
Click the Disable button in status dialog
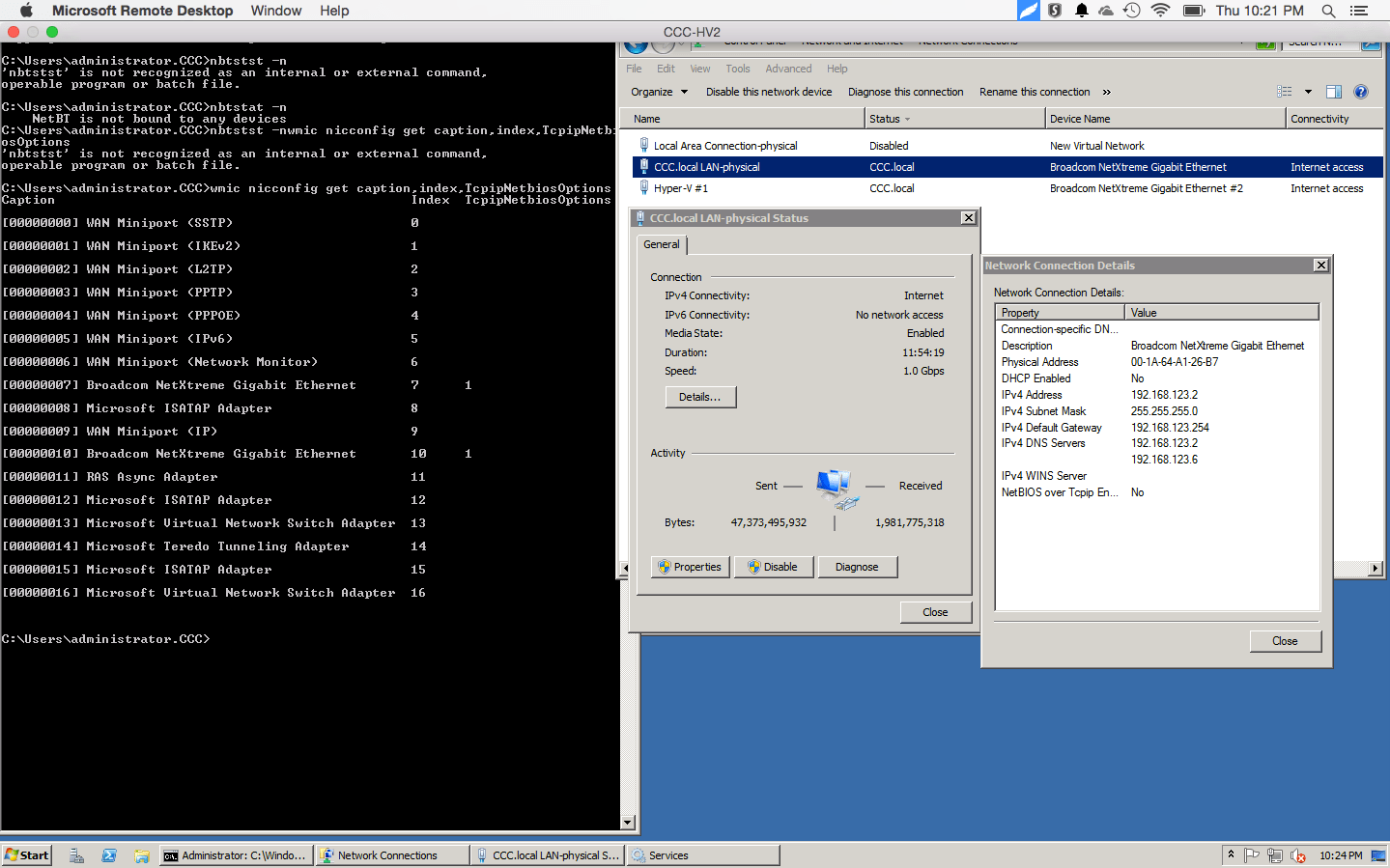[x=774, y=567]
